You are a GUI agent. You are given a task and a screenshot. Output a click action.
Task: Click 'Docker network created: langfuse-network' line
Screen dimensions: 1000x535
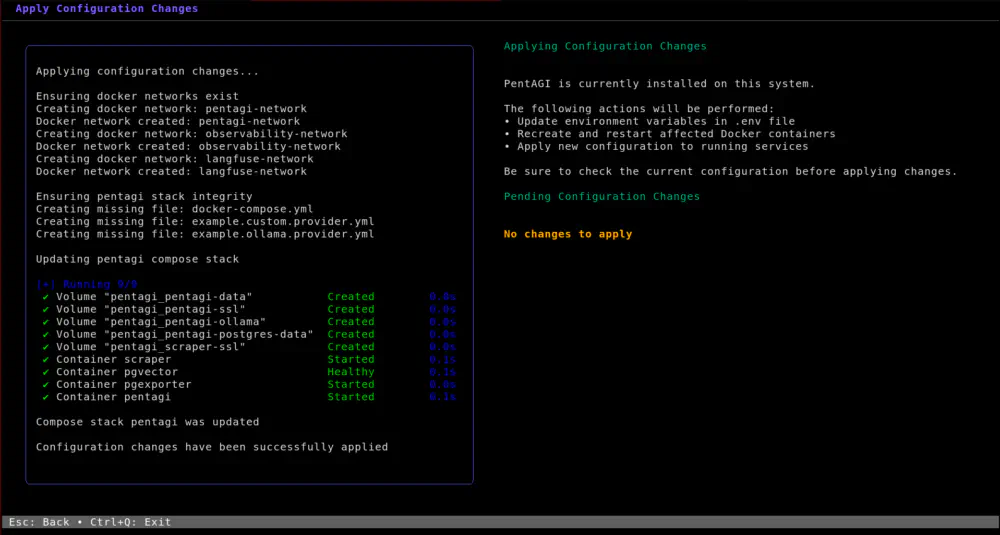tap(171, 172)
